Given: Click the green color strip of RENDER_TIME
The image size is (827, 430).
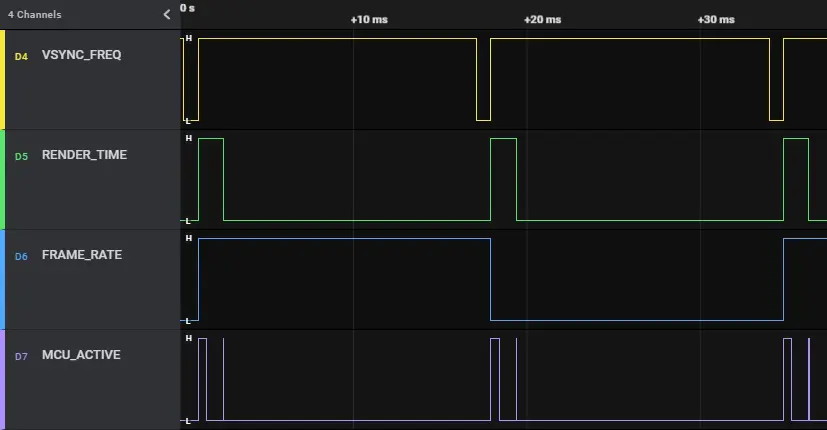Looking at the screenshot, I should point(3,180).
